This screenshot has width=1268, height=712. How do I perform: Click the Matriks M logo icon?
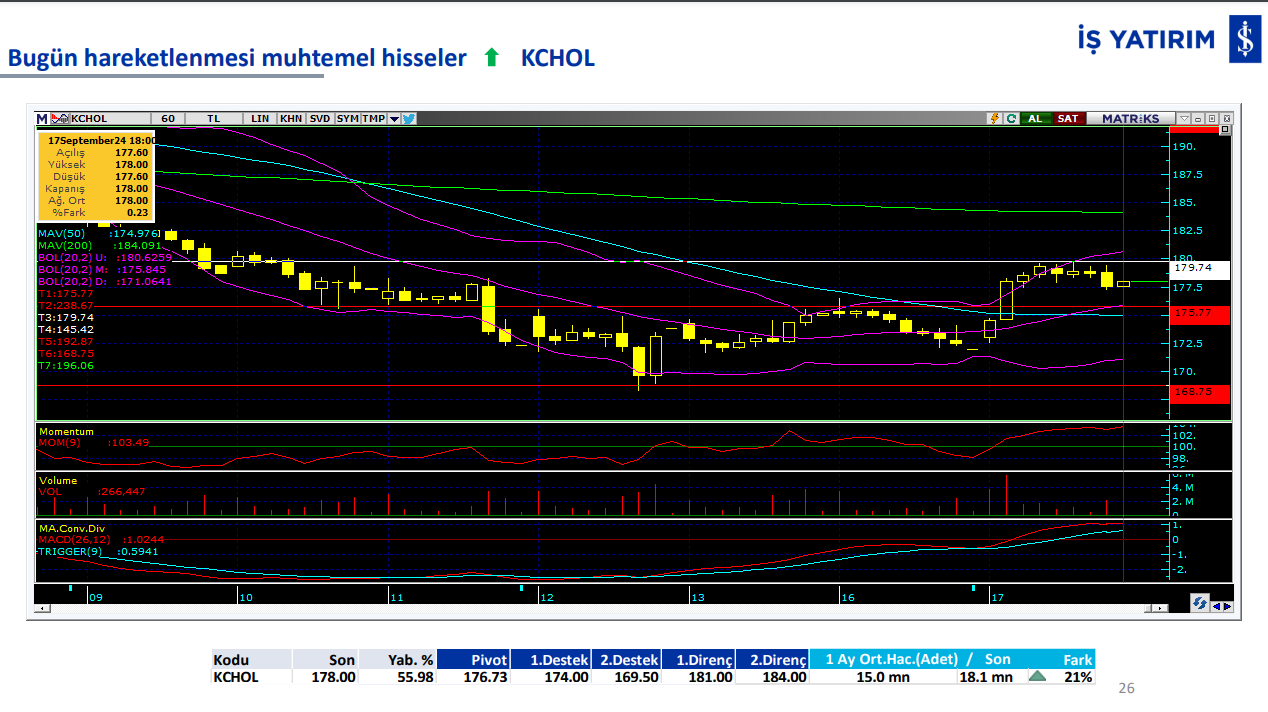coord(42,118)
